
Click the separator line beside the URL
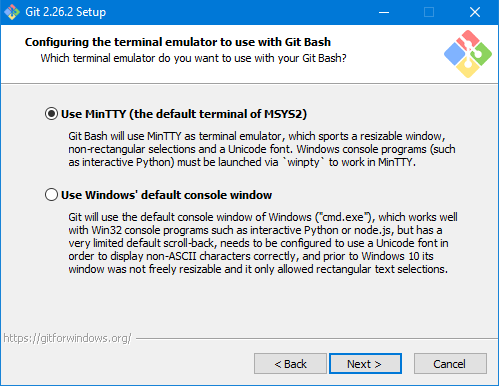(x=317, y=339)
